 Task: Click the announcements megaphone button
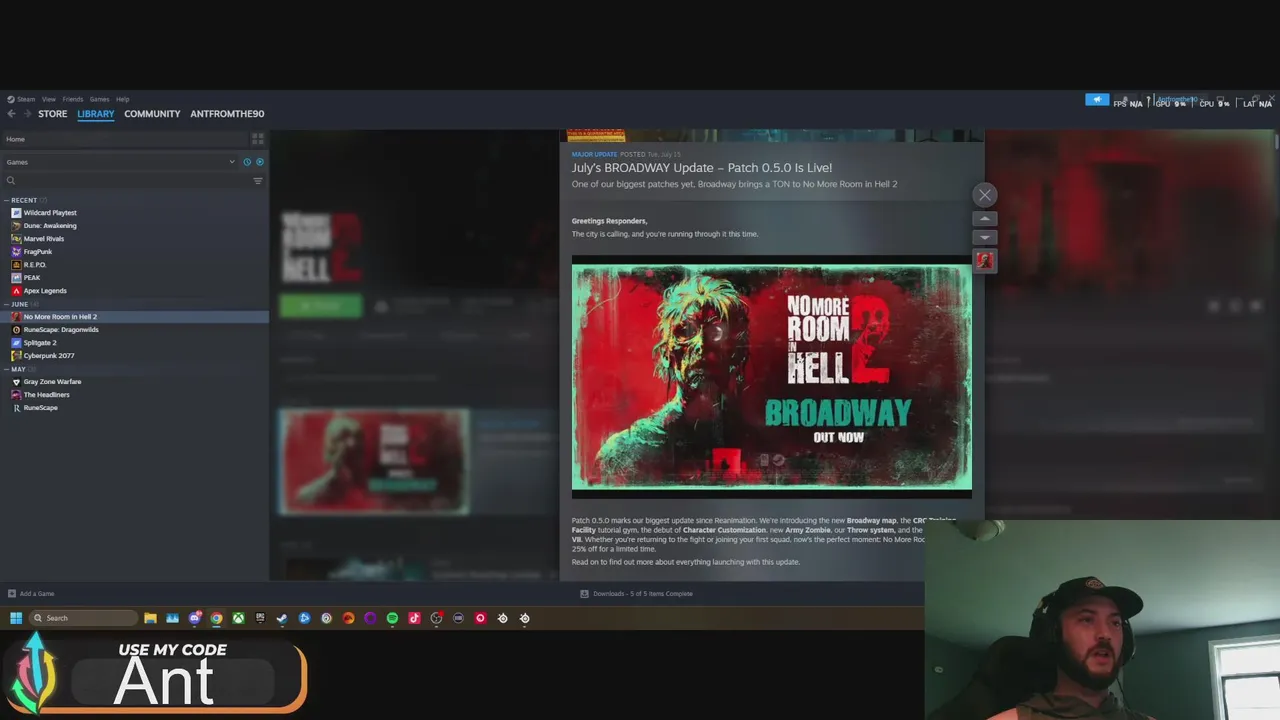1097,99
